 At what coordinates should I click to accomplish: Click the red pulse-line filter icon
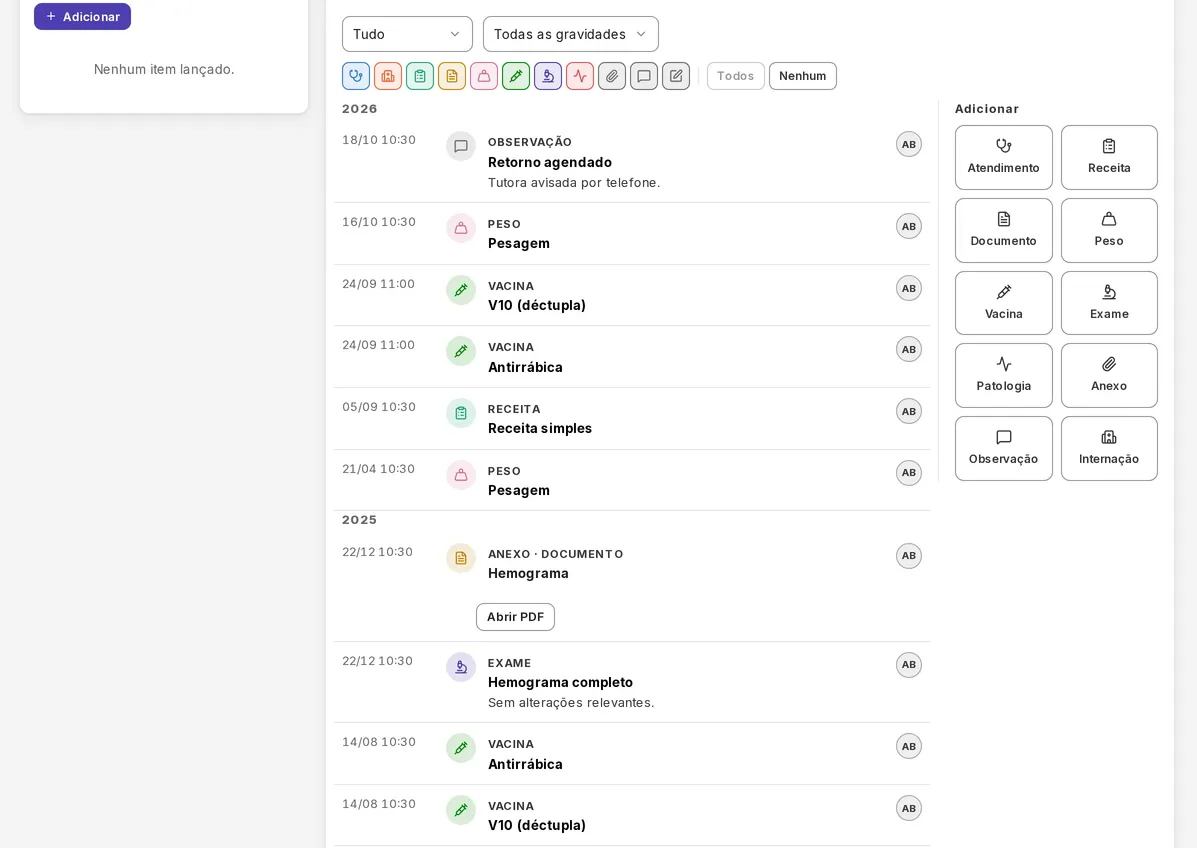click(580, 76)
